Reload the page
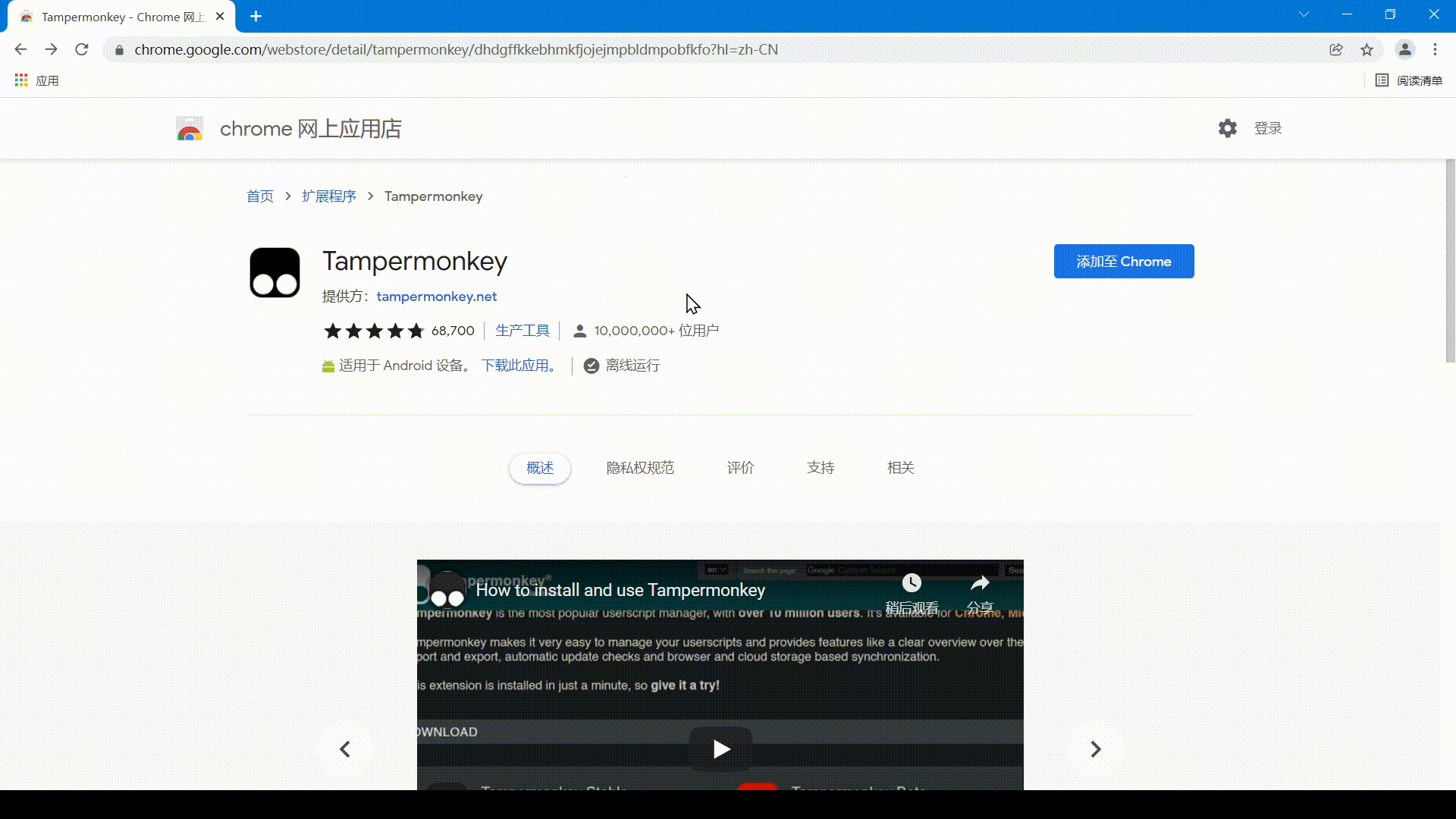This screenshot has width=1456, height=819. coord(82,50)
